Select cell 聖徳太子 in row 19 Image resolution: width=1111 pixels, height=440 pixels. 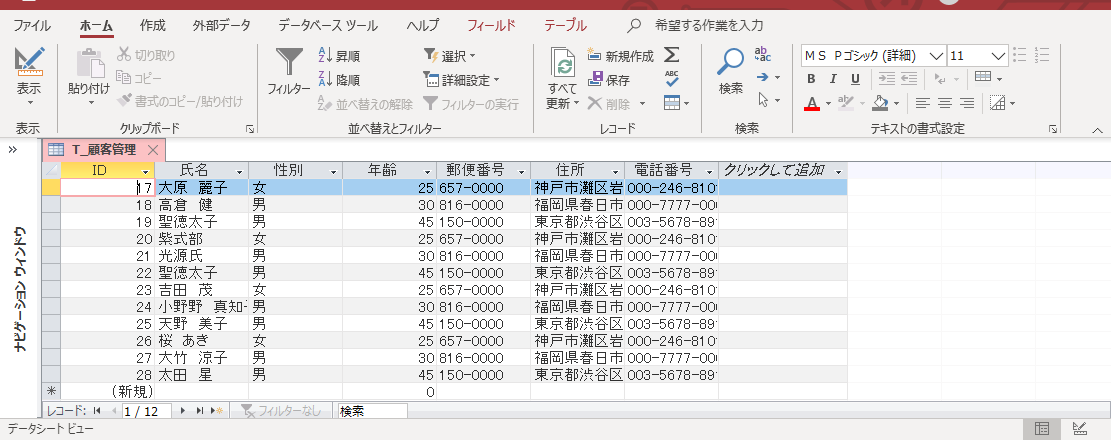click(201, 222)
